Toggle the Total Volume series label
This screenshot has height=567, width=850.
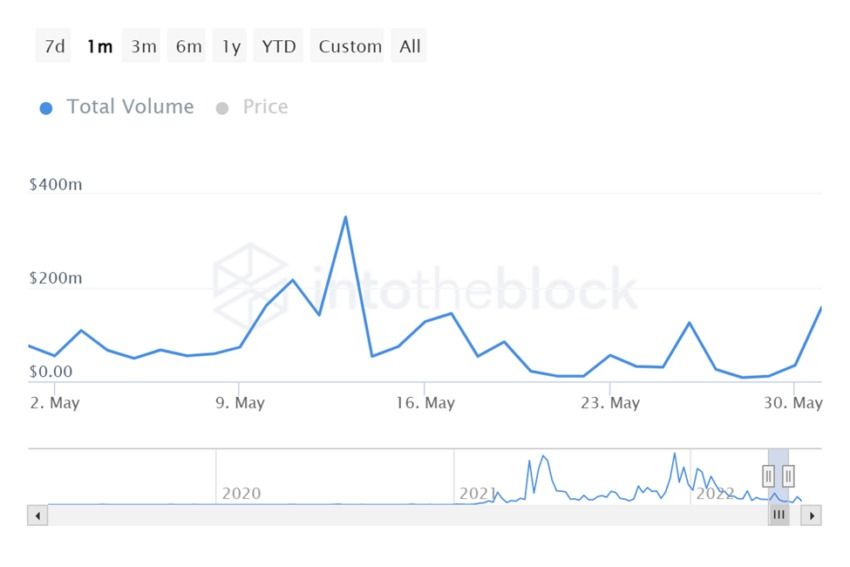[x=130, y=107]
